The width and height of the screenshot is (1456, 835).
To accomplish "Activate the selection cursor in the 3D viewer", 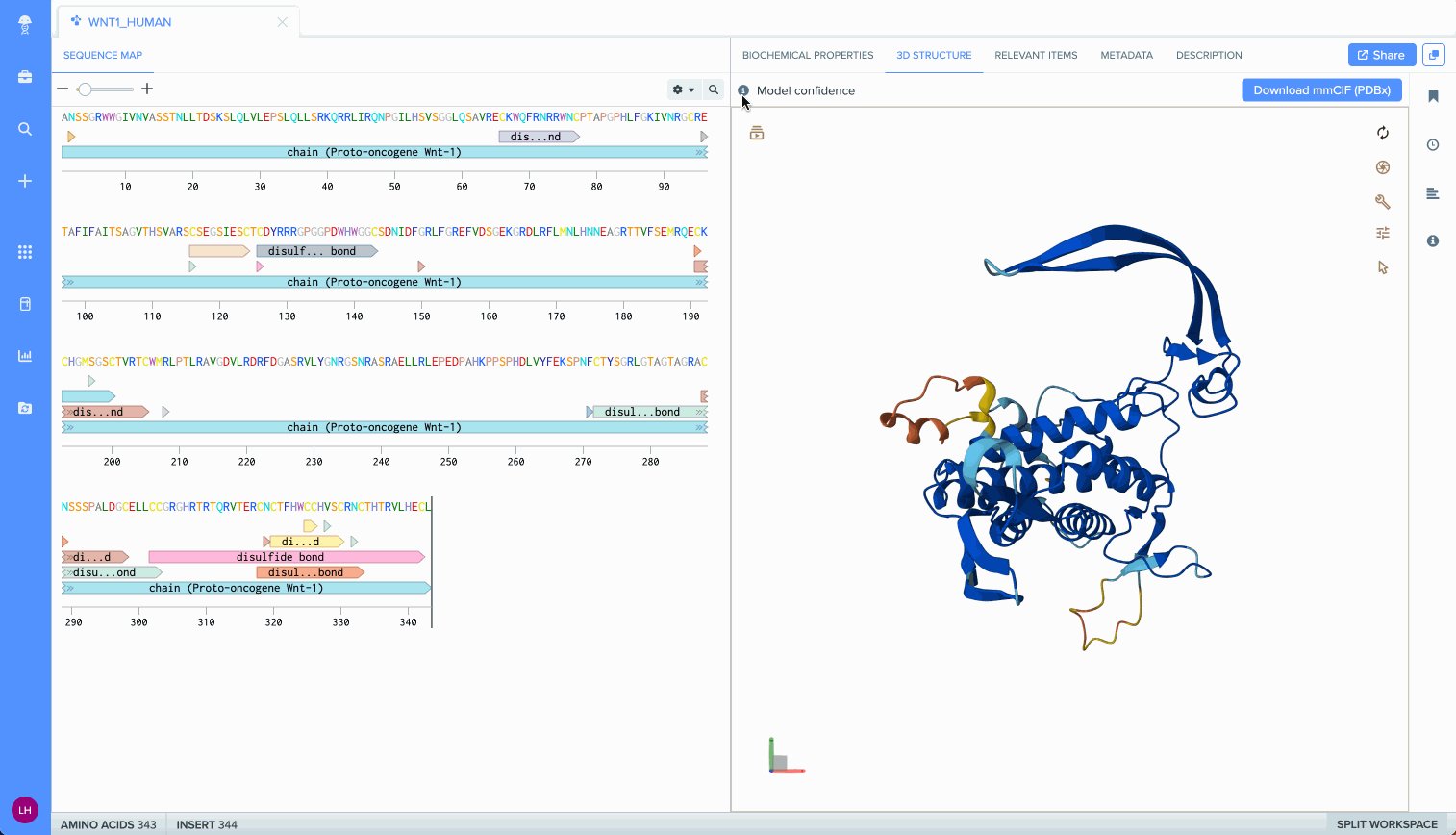I will (1382, 268).
